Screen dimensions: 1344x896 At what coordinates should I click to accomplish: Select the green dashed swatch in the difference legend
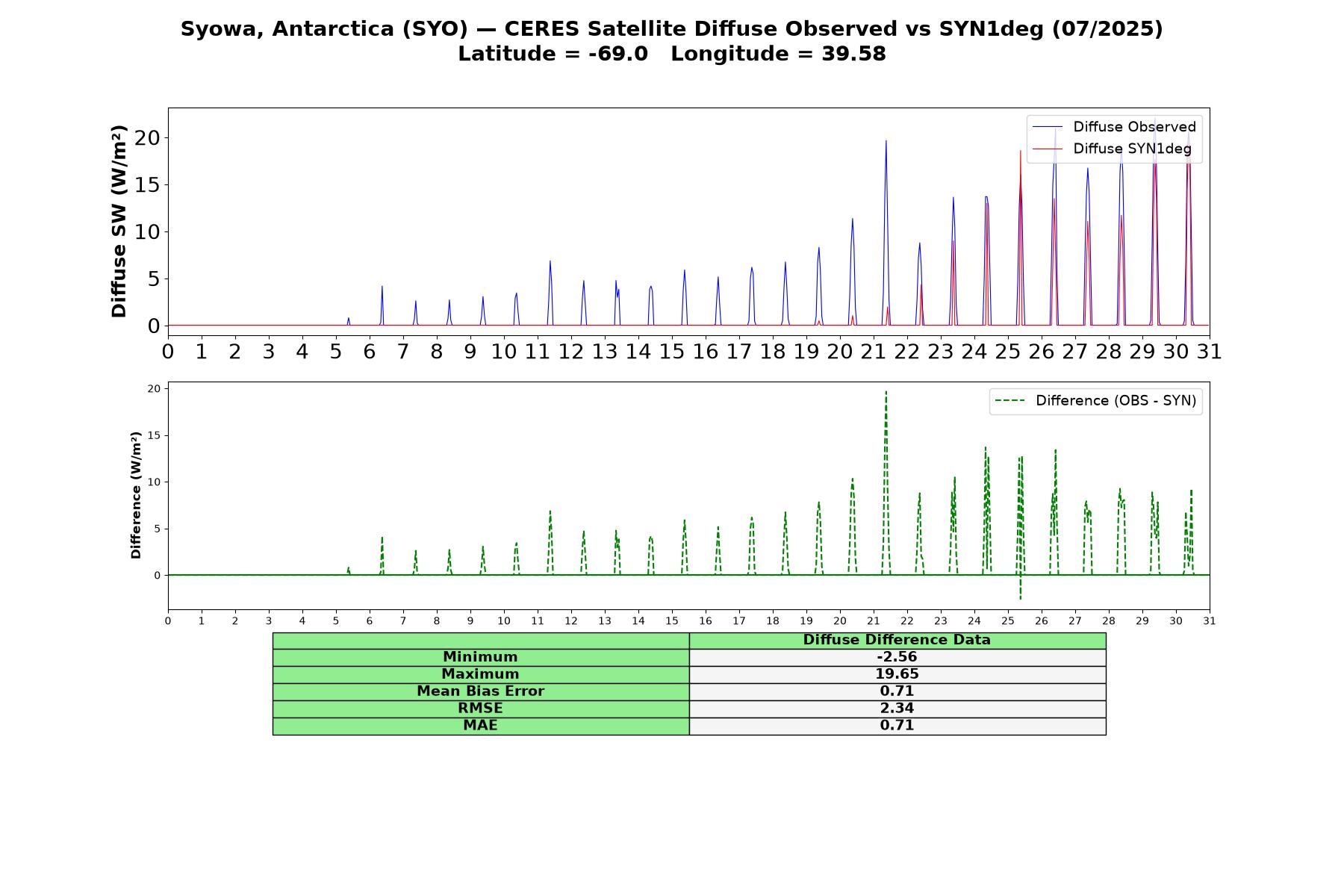point(1010,401)
